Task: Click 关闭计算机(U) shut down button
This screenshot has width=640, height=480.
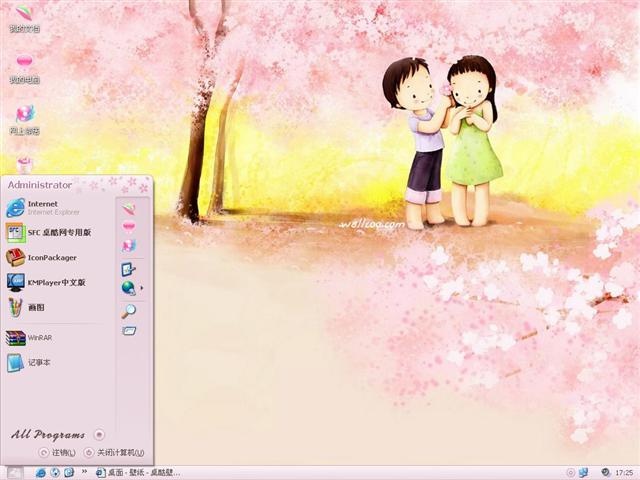Action: pos(114,453)
